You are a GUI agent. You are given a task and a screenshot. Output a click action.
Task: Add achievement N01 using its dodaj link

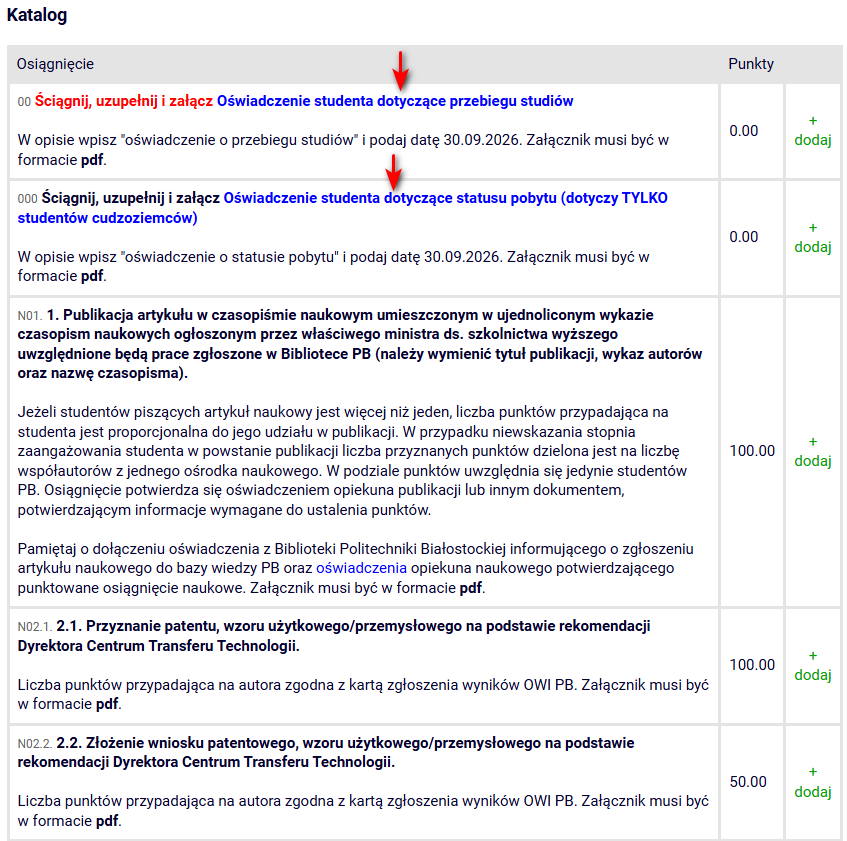812,452
